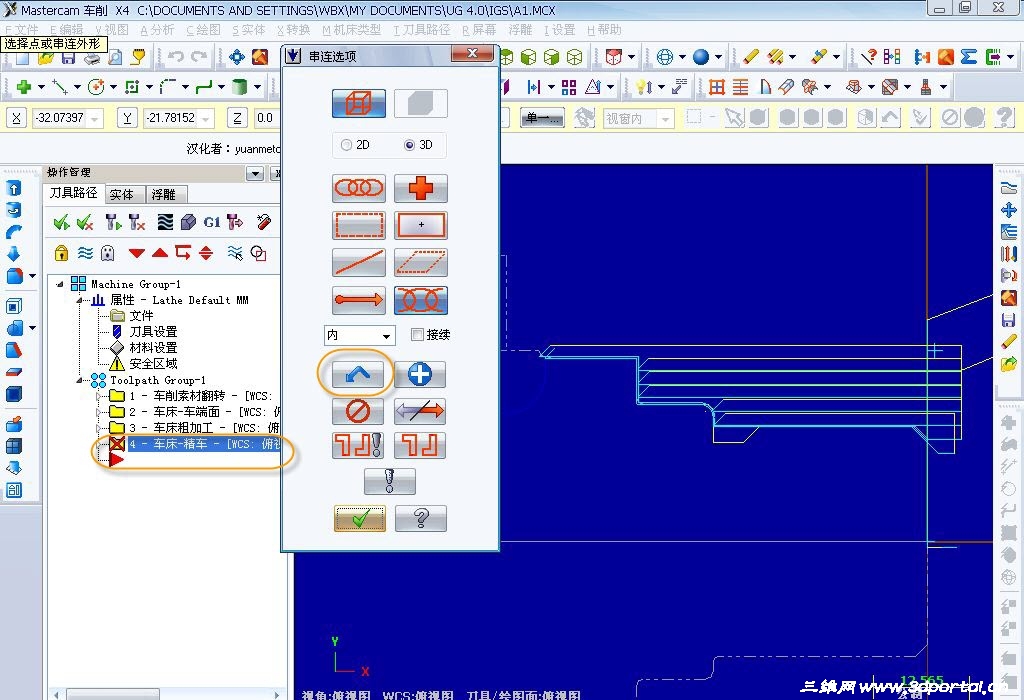Collapse the Toolpath Group-1 node

[80, 380]
